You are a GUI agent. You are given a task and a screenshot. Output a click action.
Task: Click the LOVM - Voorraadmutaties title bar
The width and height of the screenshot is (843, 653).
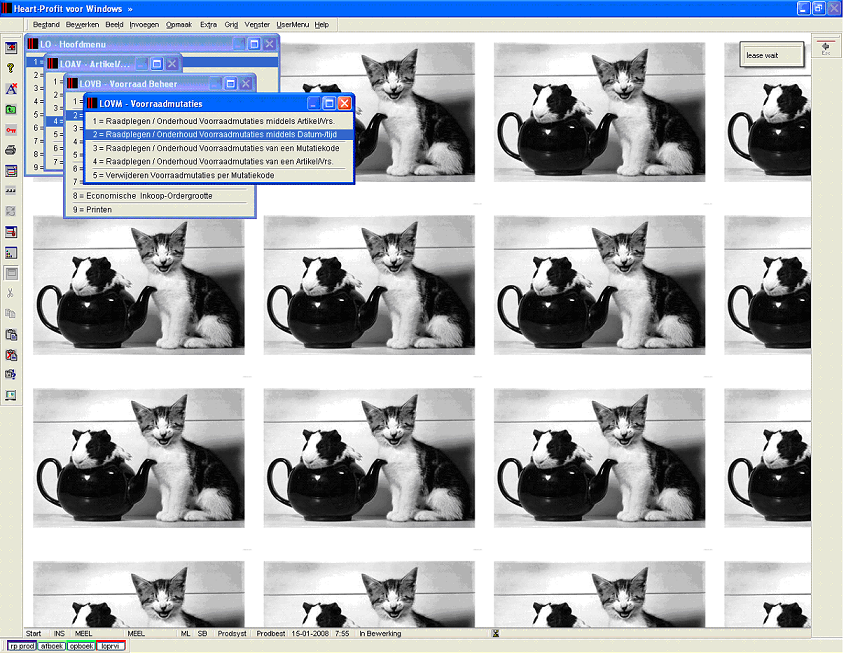click(x=219, y=103)
